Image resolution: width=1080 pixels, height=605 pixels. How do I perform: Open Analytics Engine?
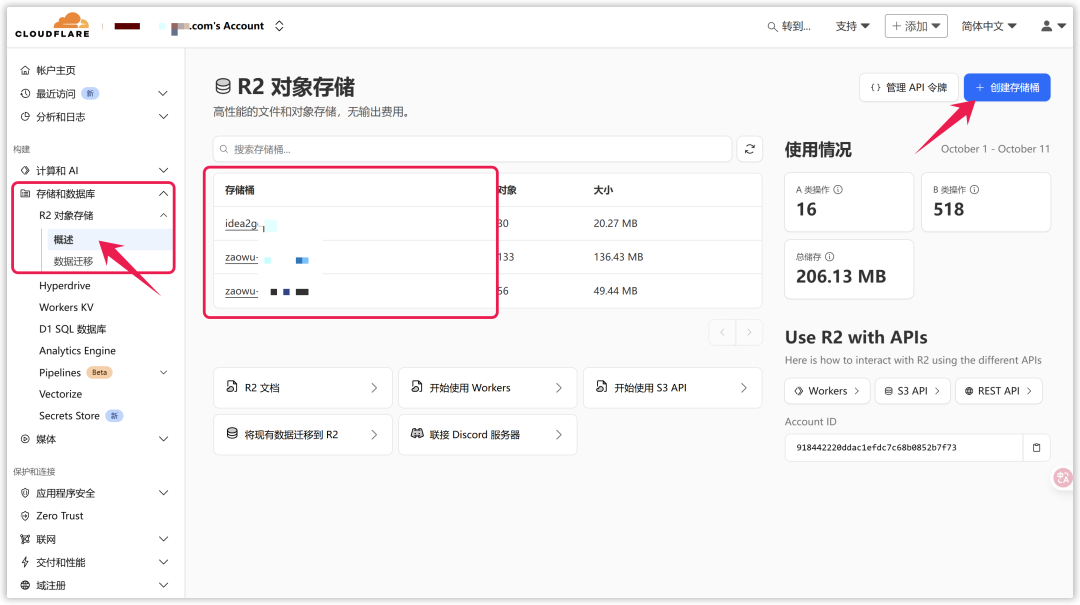[x=77, y=351]
